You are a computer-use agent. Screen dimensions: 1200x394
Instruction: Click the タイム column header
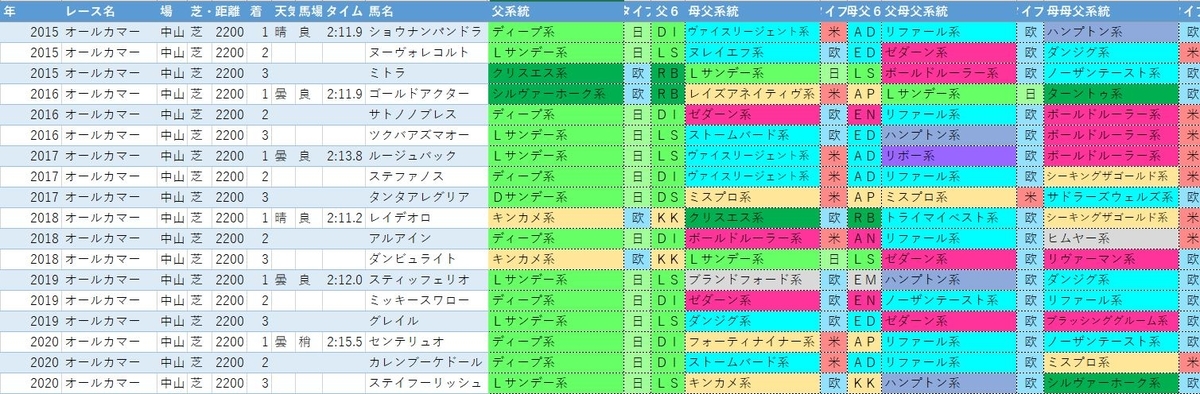pyautogui.click(x=344, y=10)
